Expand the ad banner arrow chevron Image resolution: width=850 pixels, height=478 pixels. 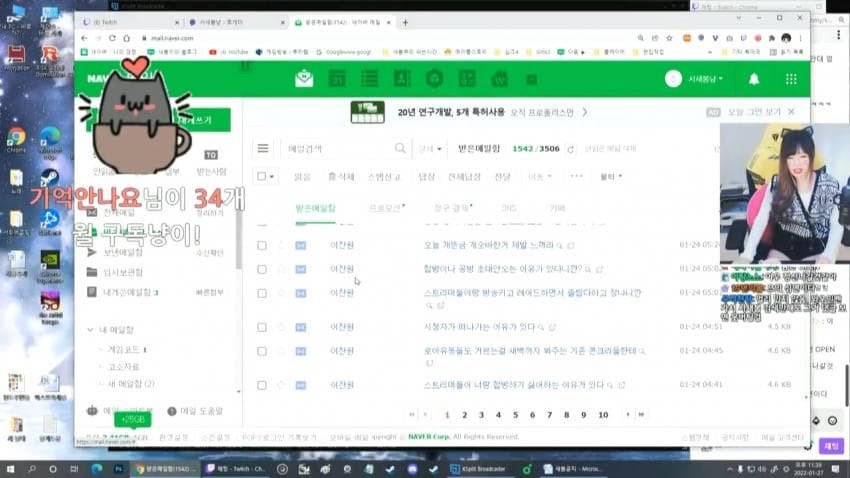pos(584,112)
